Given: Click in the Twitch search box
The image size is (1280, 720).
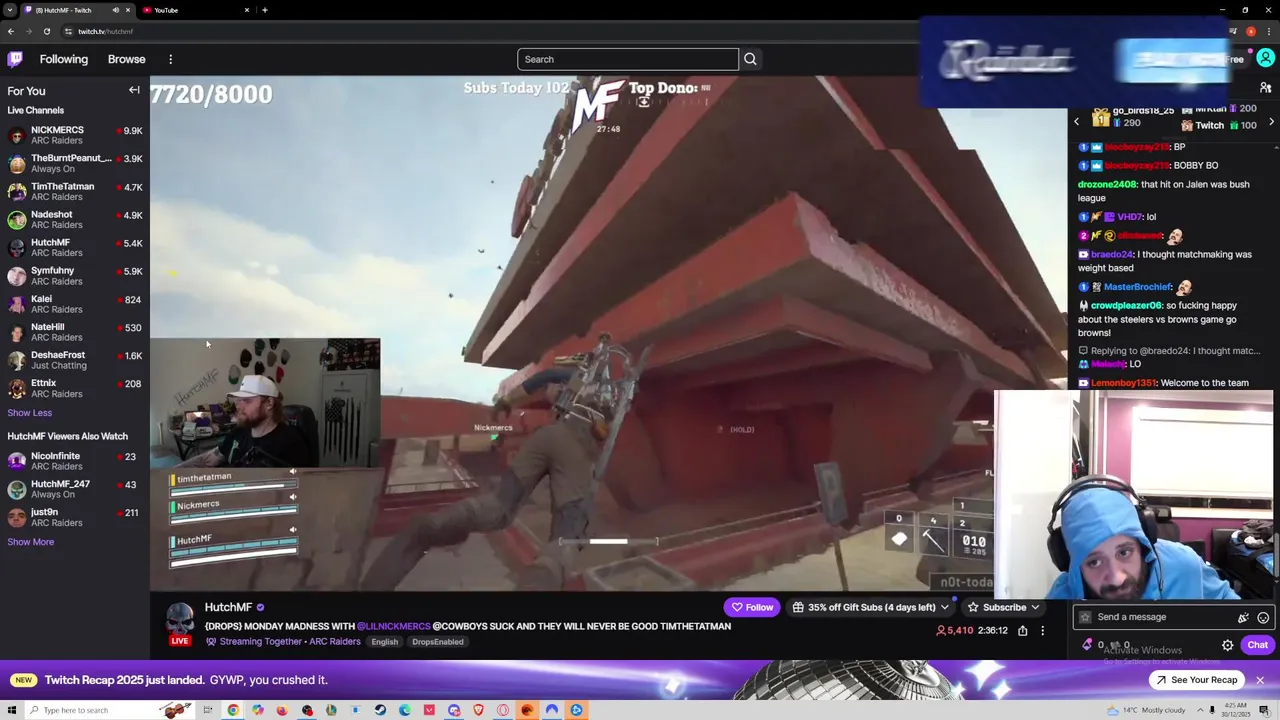Looking at the screenshot, I should tap(628, 59).
